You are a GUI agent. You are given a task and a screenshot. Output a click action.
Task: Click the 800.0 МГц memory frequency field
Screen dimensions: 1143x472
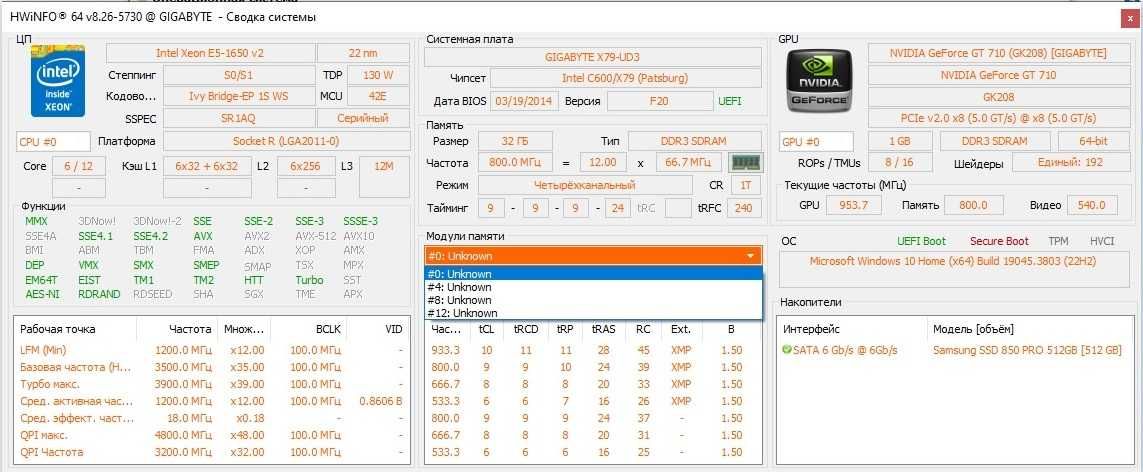515,162
